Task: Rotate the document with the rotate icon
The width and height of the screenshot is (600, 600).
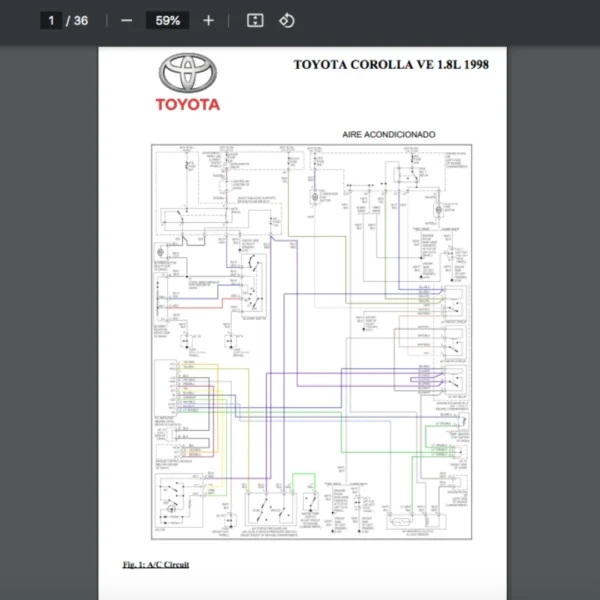Action: coord(287,21)
